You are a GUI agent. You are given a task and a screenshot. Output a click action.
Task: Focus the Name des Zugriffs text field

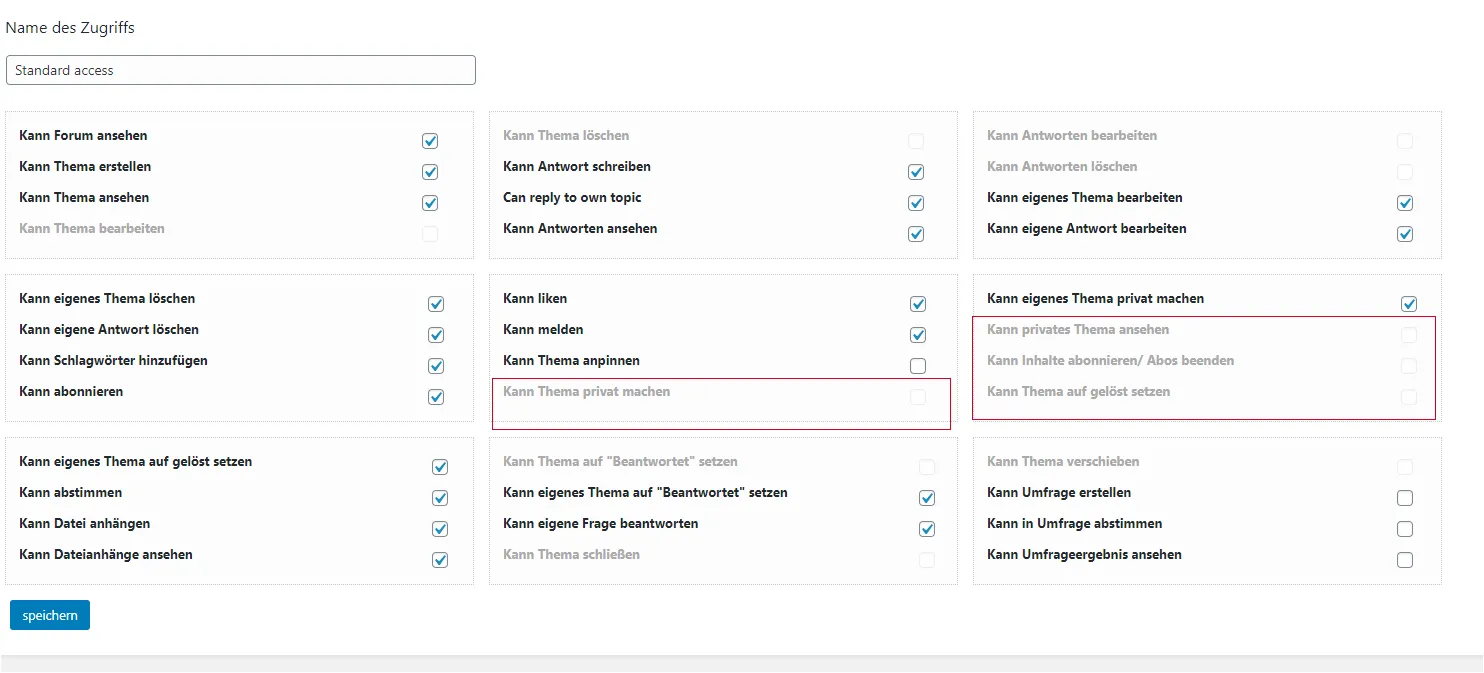240,70
